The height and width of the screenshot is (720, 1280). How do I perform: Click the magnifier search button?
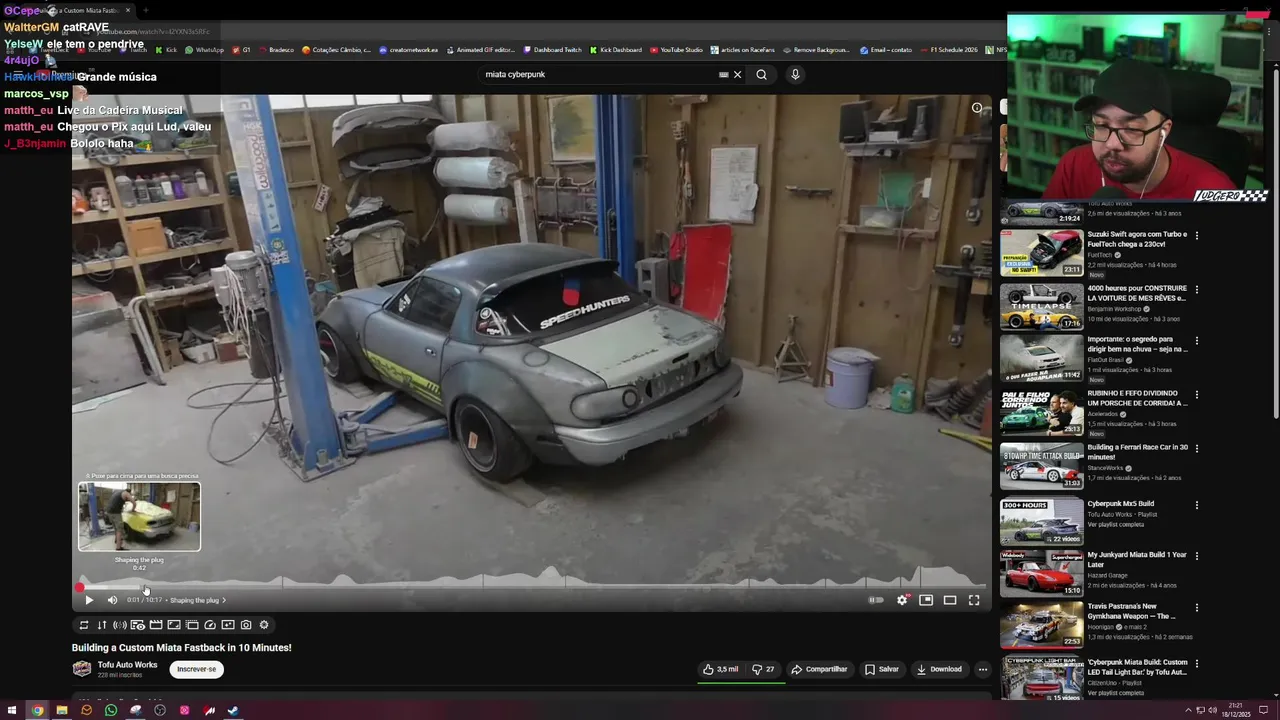pos(762,74)
